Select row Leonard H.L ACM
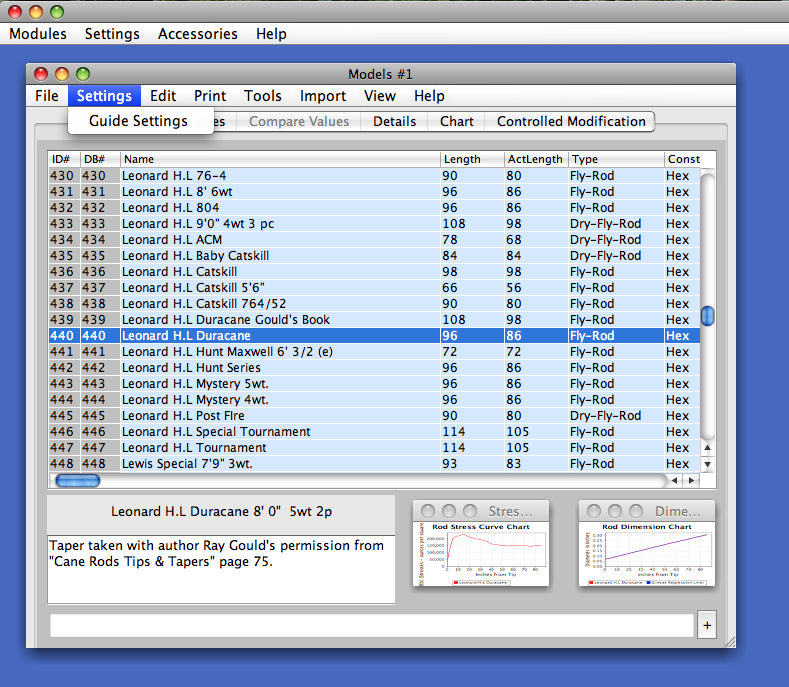Image resolution: width=789 pixels, height=687 pixels. [374, 240]
